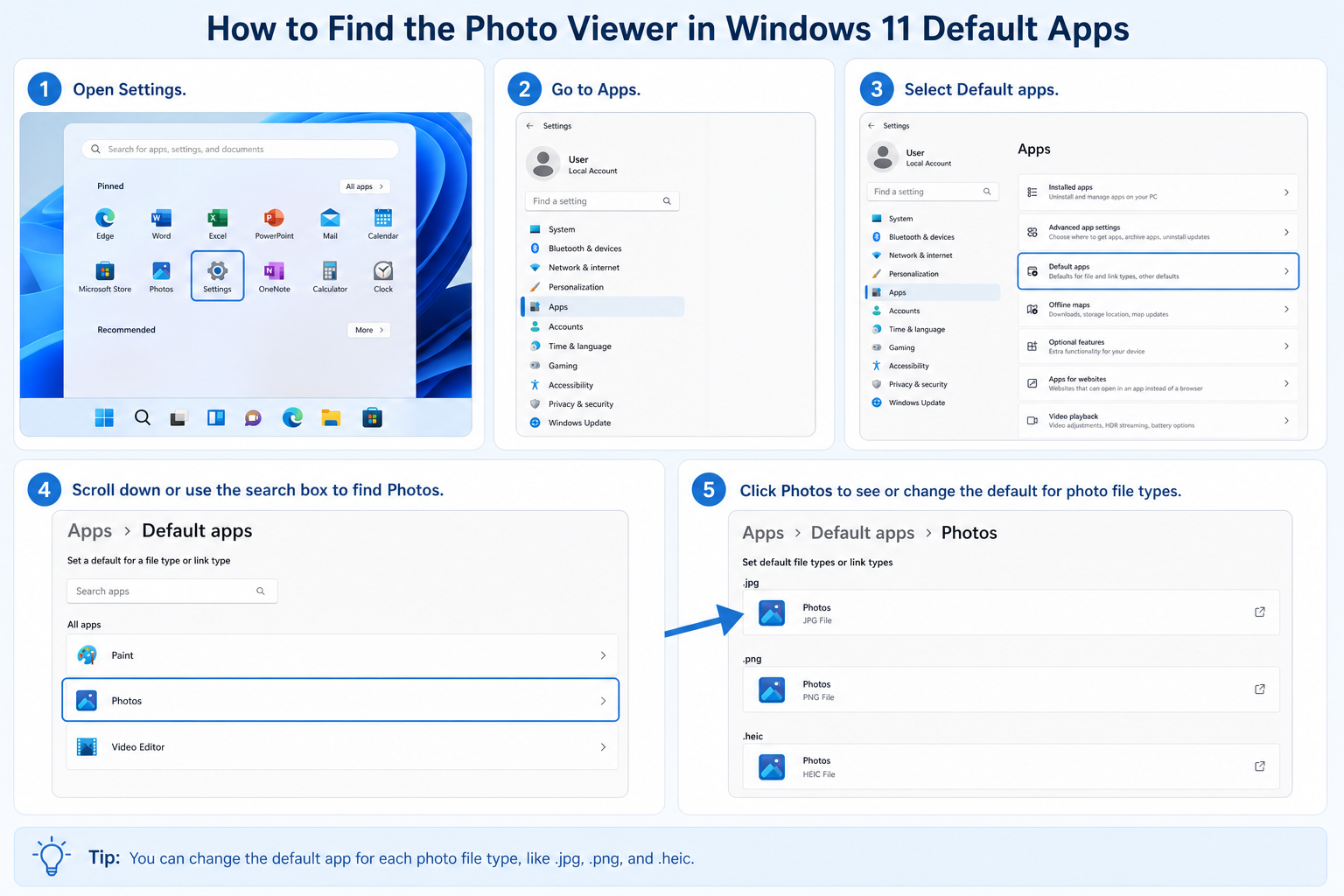Click Find a setting field in step 3
This screenshot has width=1344, height=896.
[933, 192]
